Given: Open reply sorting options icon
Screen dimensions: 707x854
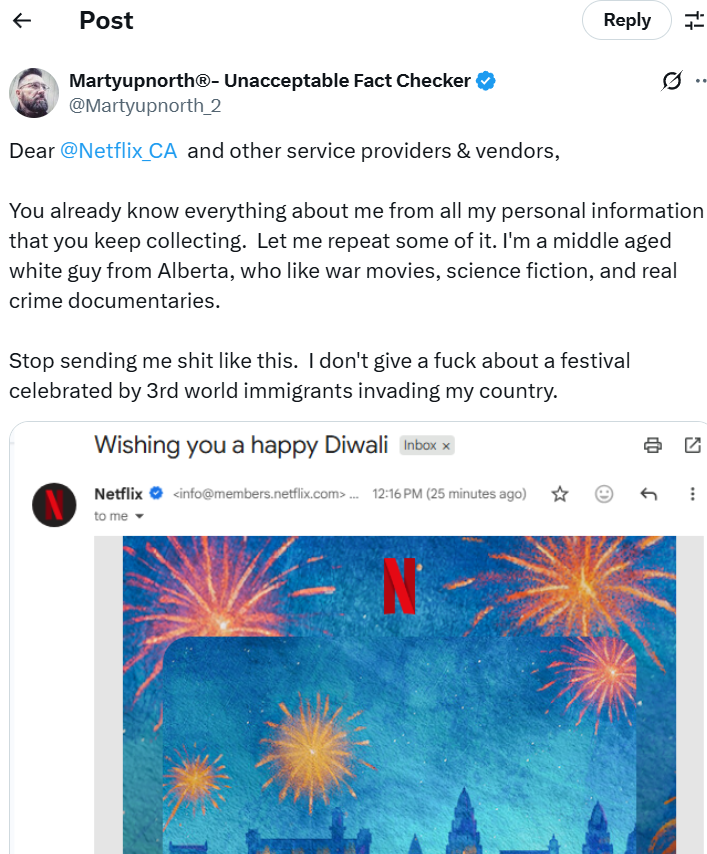Looking at the screenshot, I should click(x=694, y=21).
